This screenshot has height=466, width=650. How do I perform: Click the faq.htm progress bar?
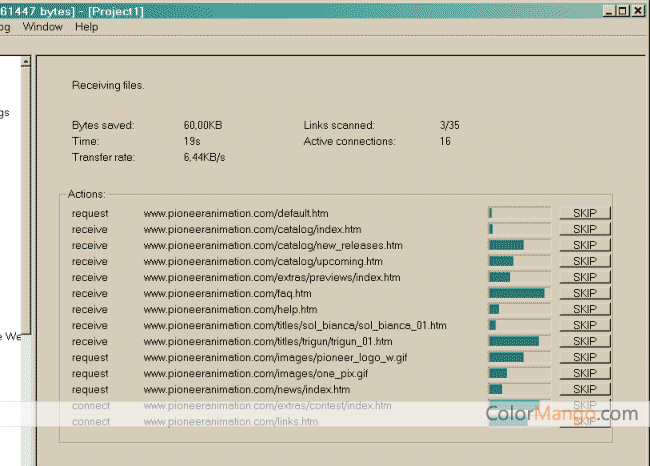coord(519,293)
